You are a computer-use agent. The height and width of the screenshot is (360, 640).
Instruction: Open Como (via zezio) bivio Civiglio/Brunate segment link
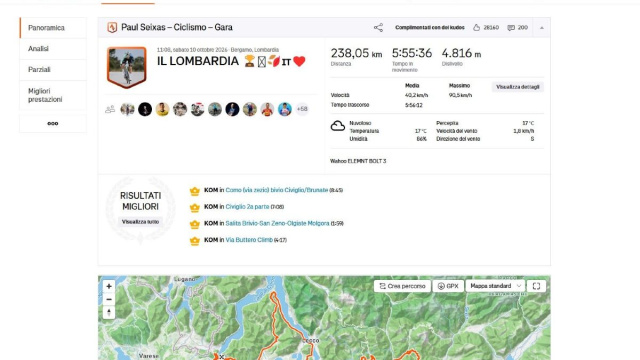(277, 190)
